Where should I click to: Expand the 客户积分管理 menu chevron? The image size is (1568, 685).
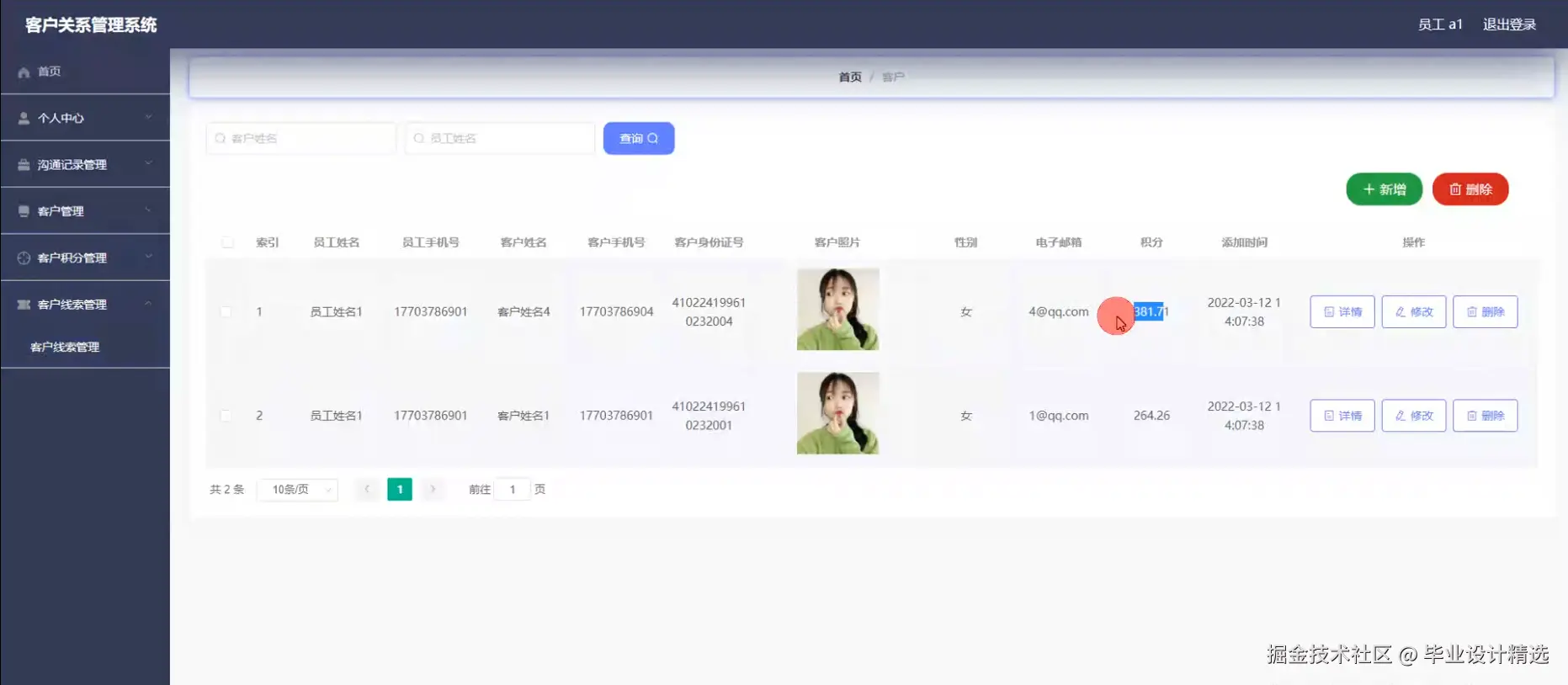[148, 258]
